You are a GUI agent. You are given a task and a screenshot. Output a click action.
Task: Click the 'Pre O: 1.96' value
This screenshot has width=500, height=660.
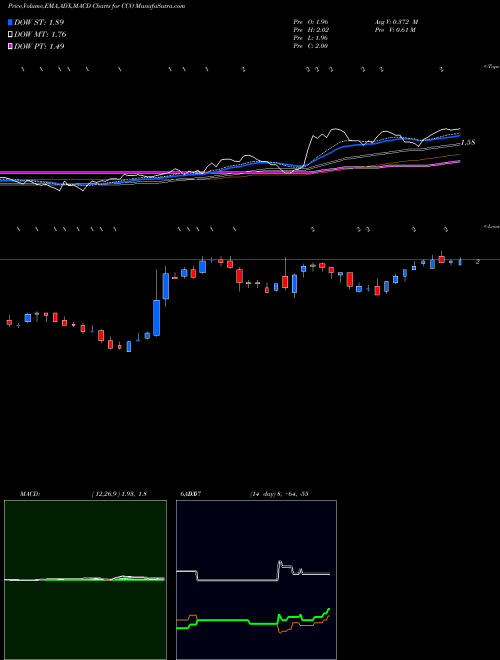coord(311,22)
